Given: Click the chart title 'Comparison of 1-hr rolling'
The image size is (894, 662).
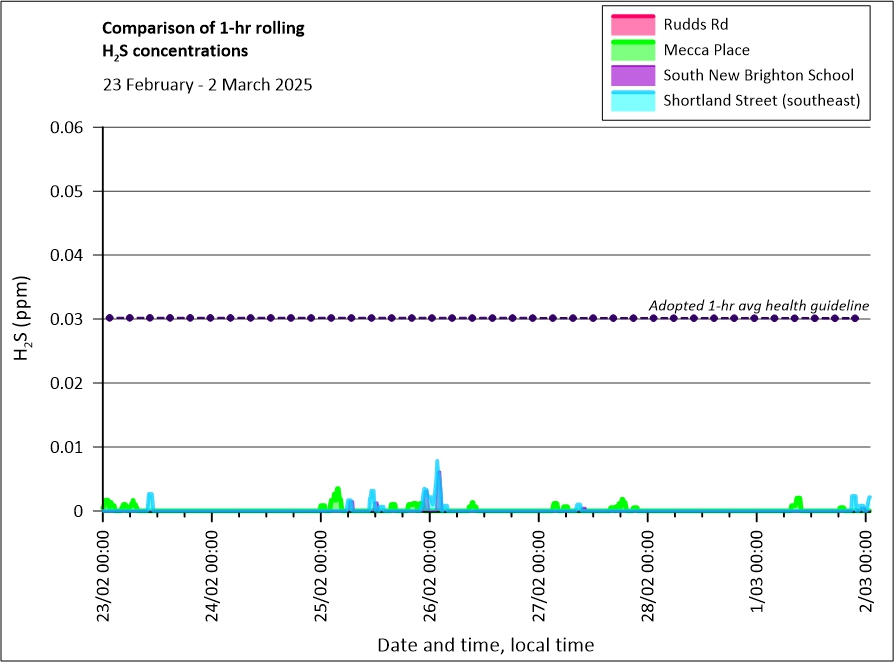Looking at the screenshot, I should pyautogui.click(x=204, y=28).
